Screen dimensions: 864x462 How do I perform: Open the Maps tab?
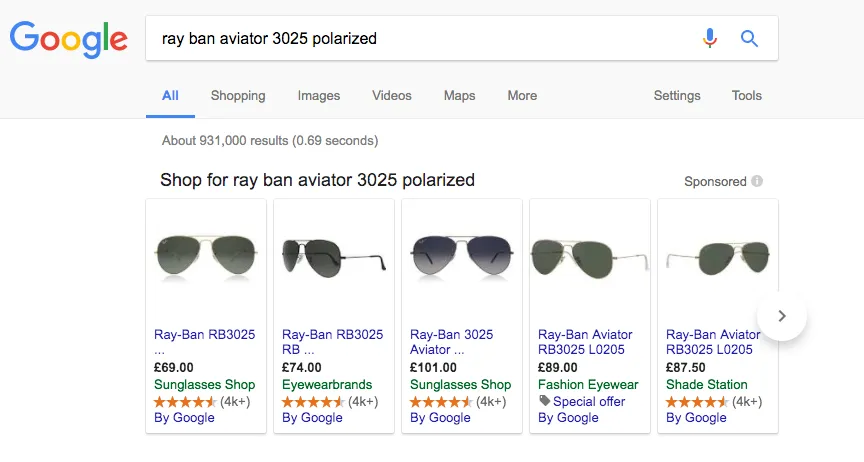click(460, 95)
